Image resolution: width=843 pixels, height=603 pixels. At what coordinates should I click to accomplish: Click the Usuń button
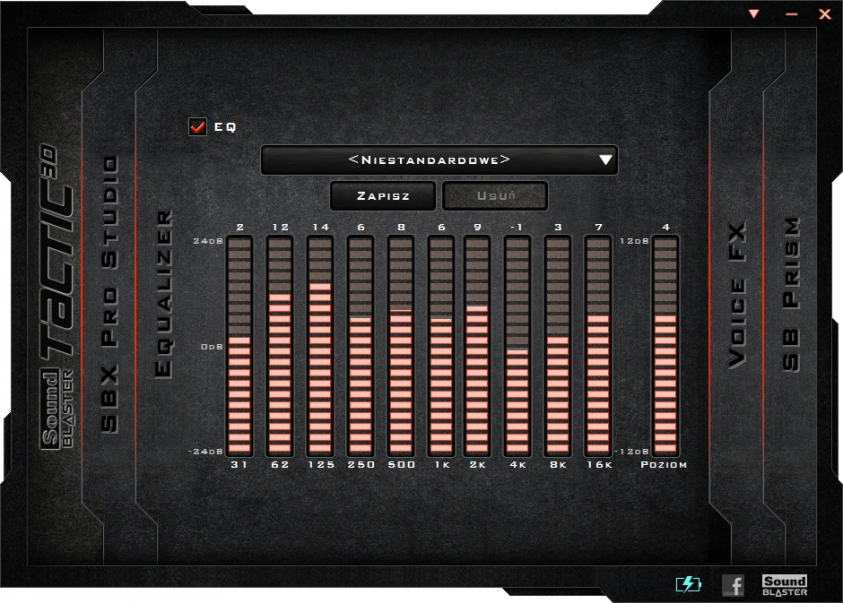coord(495,196)
